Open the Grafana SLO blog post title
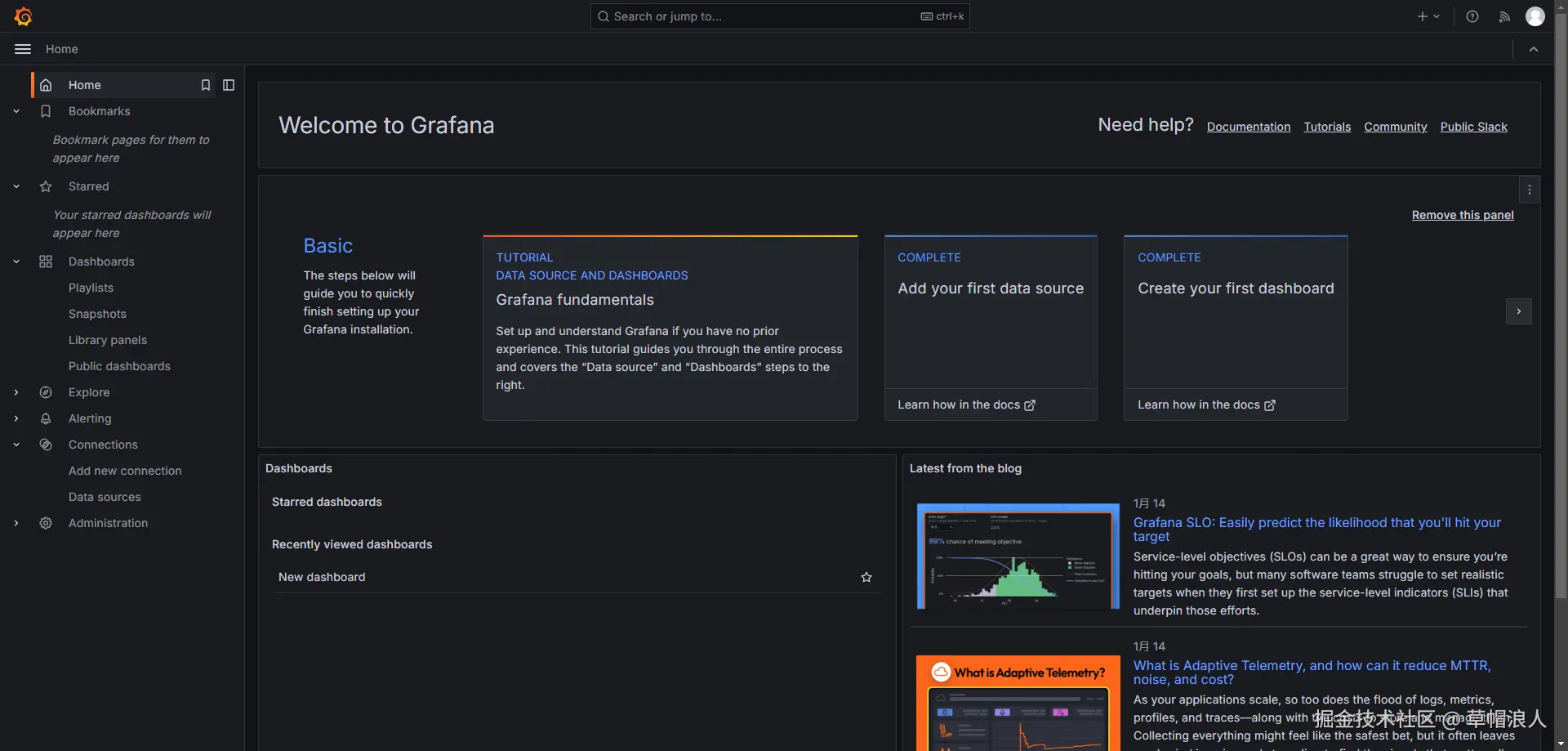1568x751 pixels. 1317,530
